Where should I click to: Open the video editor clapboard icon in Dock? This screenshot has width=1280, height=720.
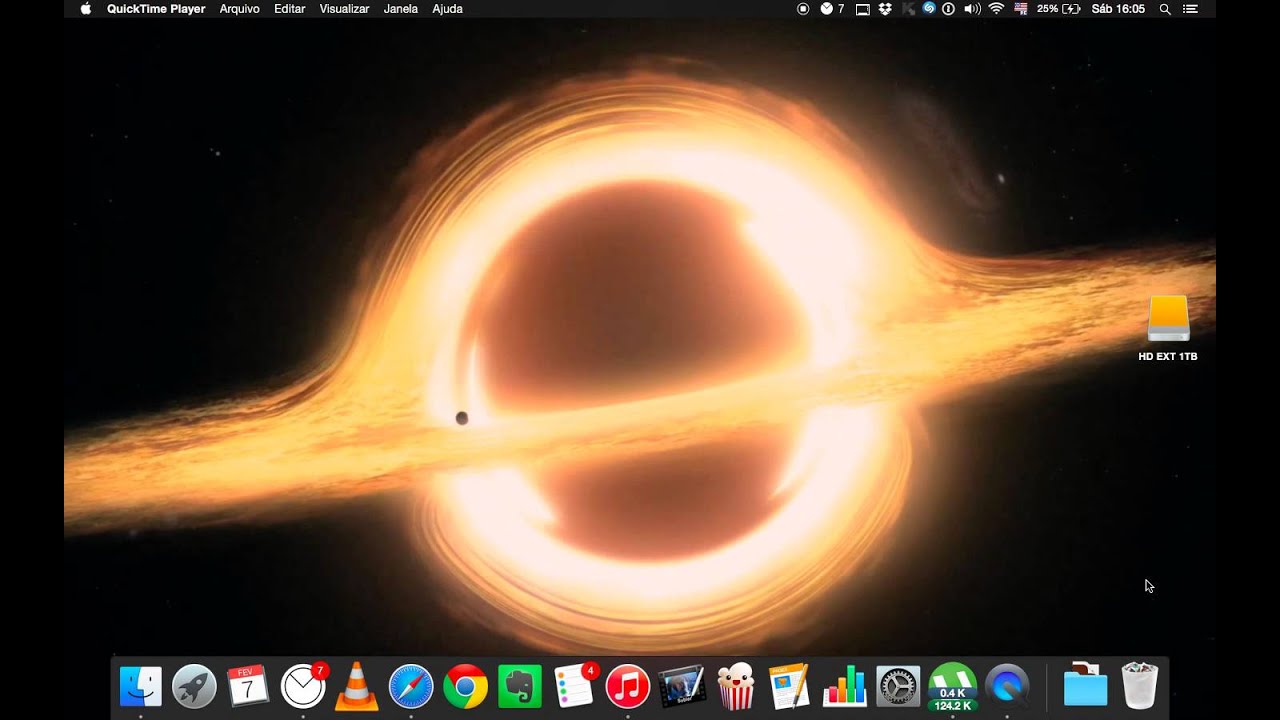click(682, 687)
